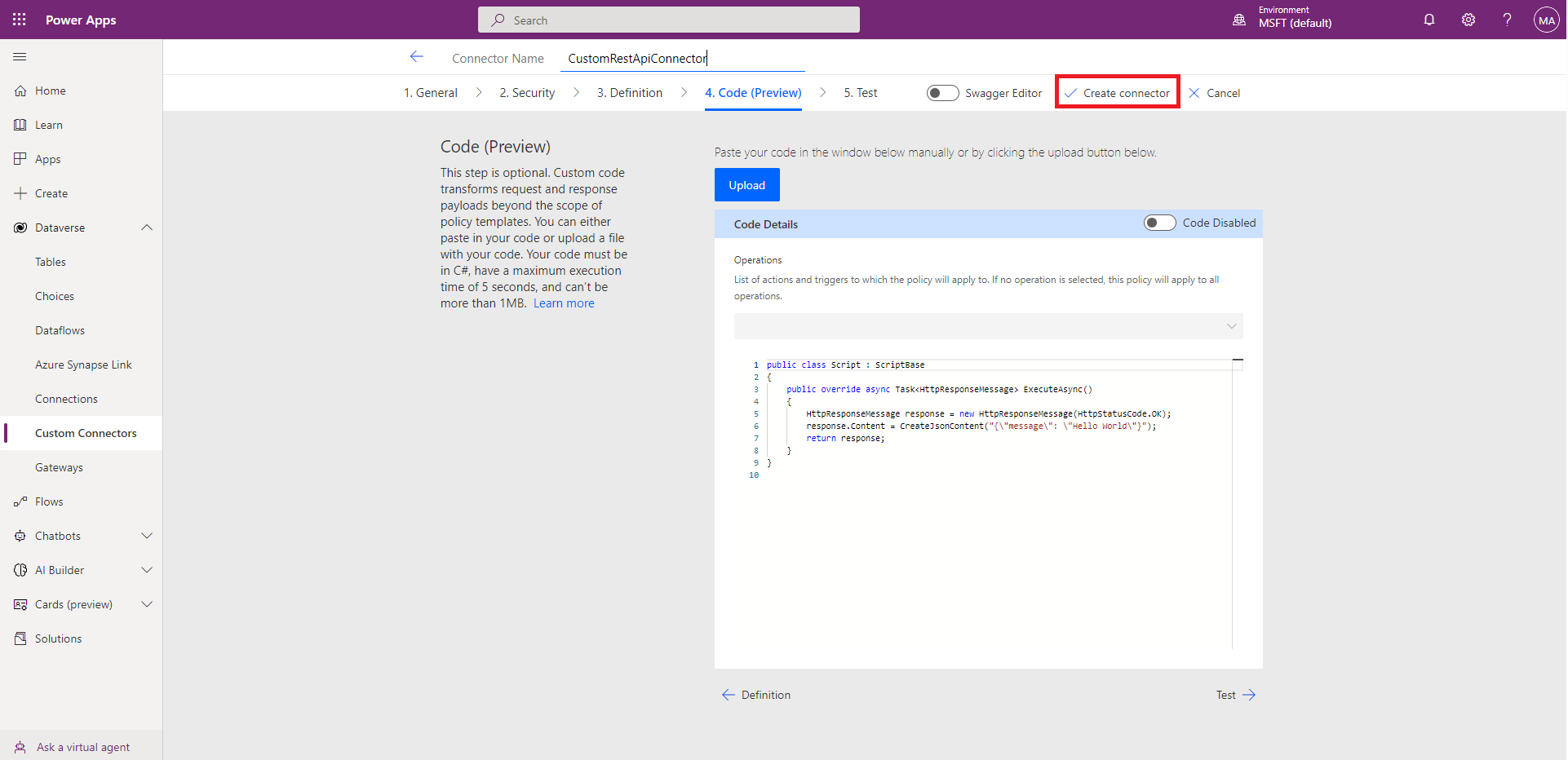Enable the Code Disabled toggle
This screenshot has width=1568, height=760.
1158,223
